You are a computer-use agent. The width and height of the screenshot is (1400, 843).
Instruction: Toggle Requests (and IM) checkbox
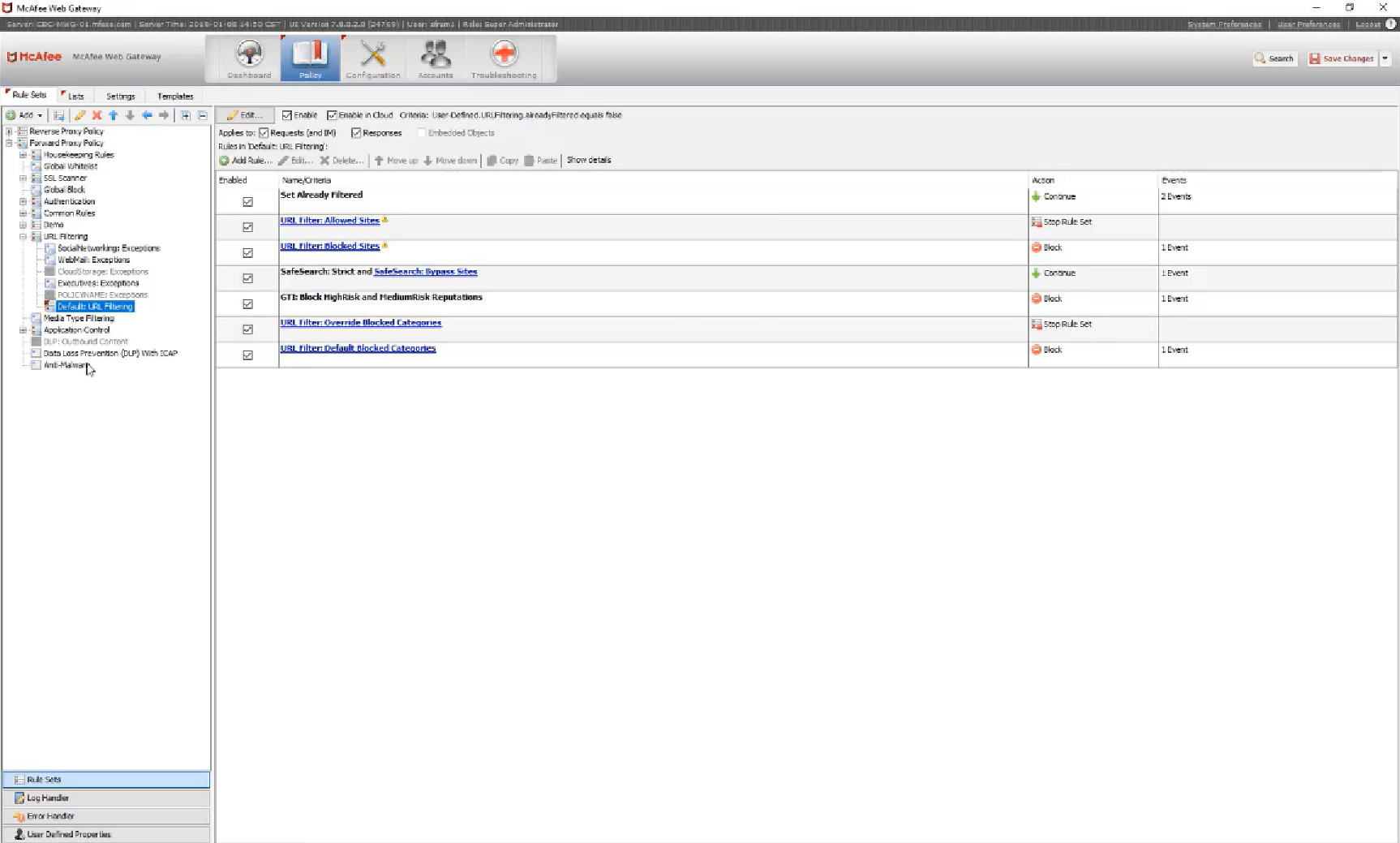pos(264,133)
